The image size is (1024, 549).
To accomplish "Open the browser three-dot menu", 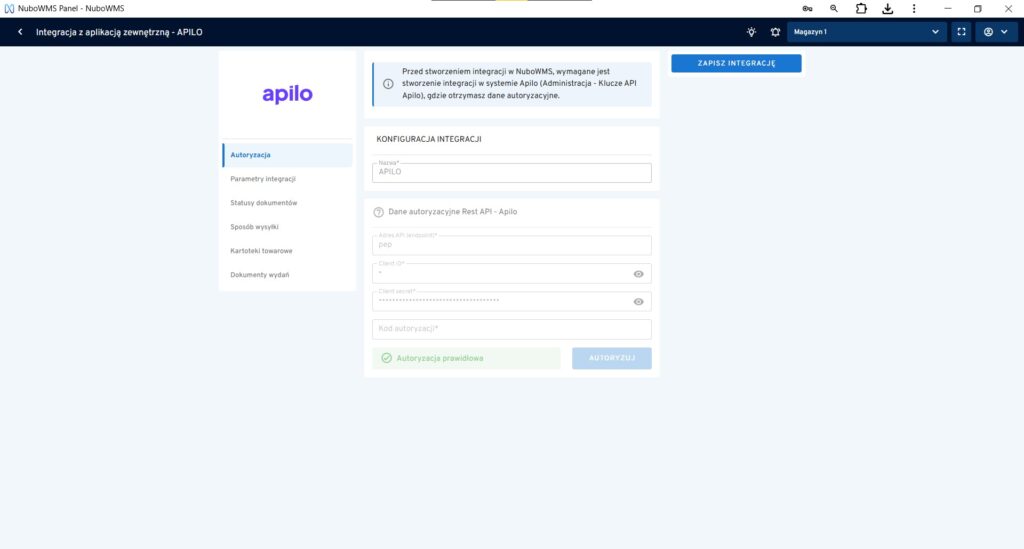I will point(914,8).
